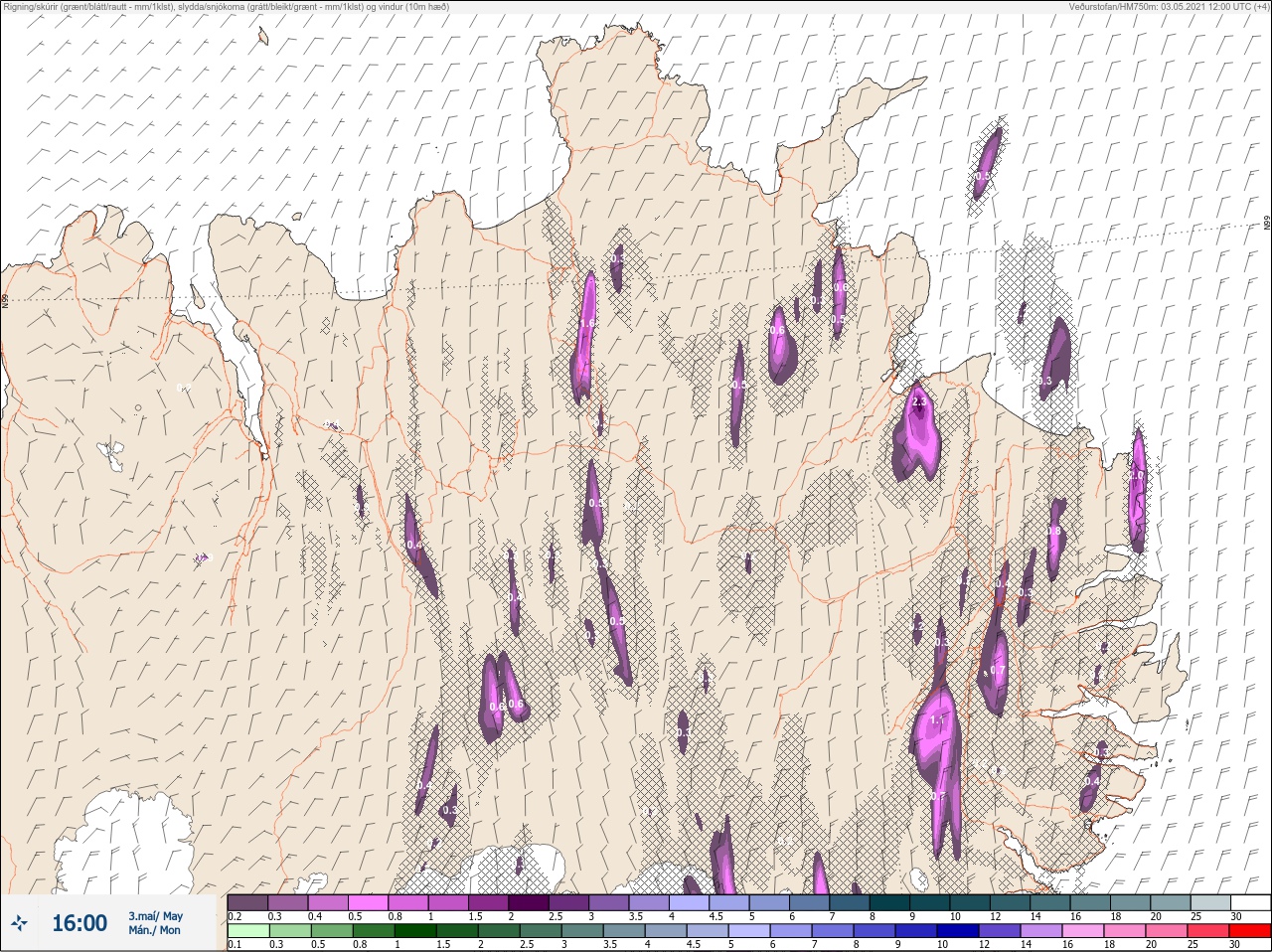
Task: Pick the lower blue swatch labeled 9
Action: click(916, 931)
